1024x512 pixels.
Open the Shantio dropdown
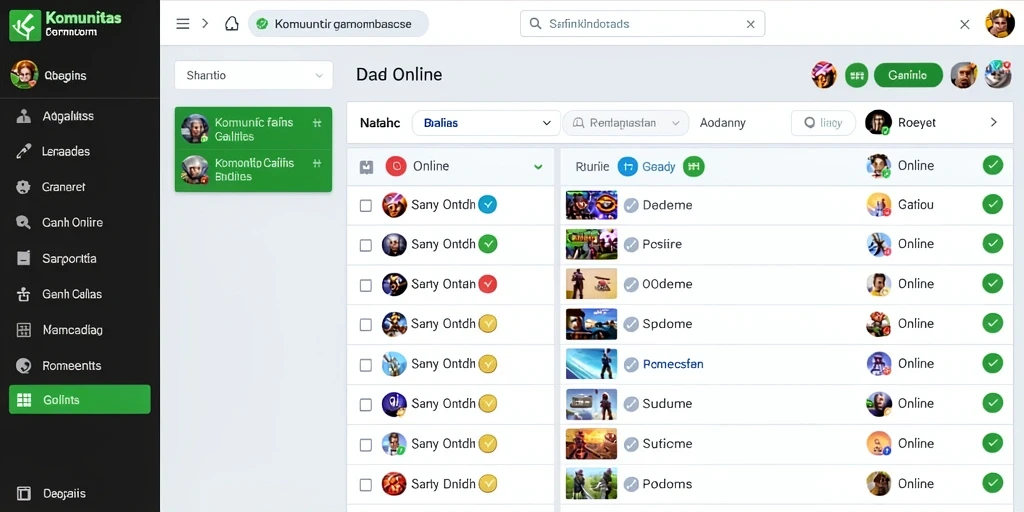coord(254,75)
